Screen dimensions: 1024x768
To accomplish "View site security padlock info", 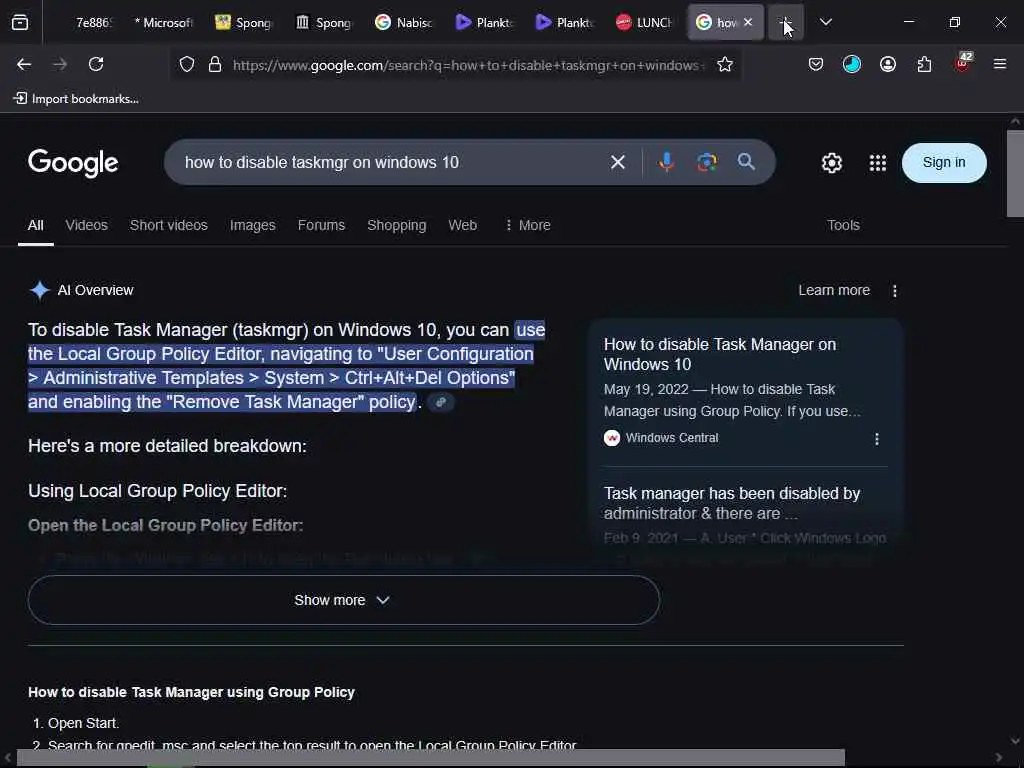I will click(x=215, y=65).
